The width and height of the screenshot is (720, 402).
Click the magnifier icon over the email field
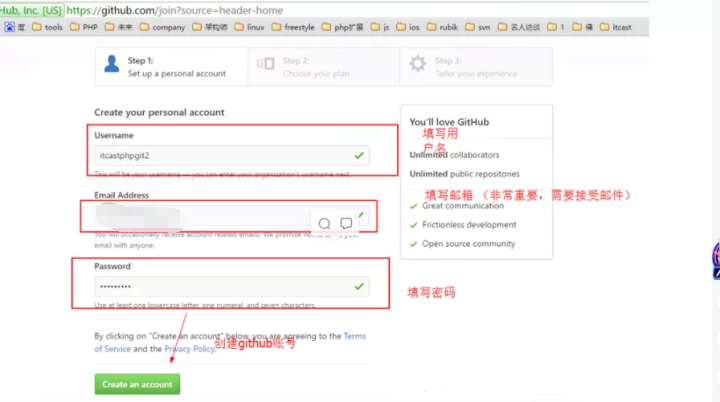click(324, 224)
